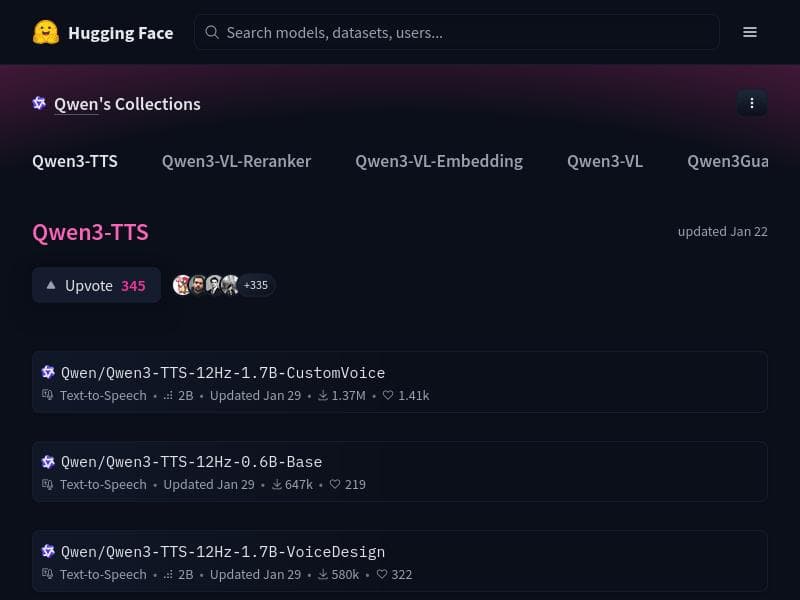The width and height of the screenshot is (800, 600).
Task: Open the search magnifying glass icon
Action: pyautogui.click(x=212, y=32)
